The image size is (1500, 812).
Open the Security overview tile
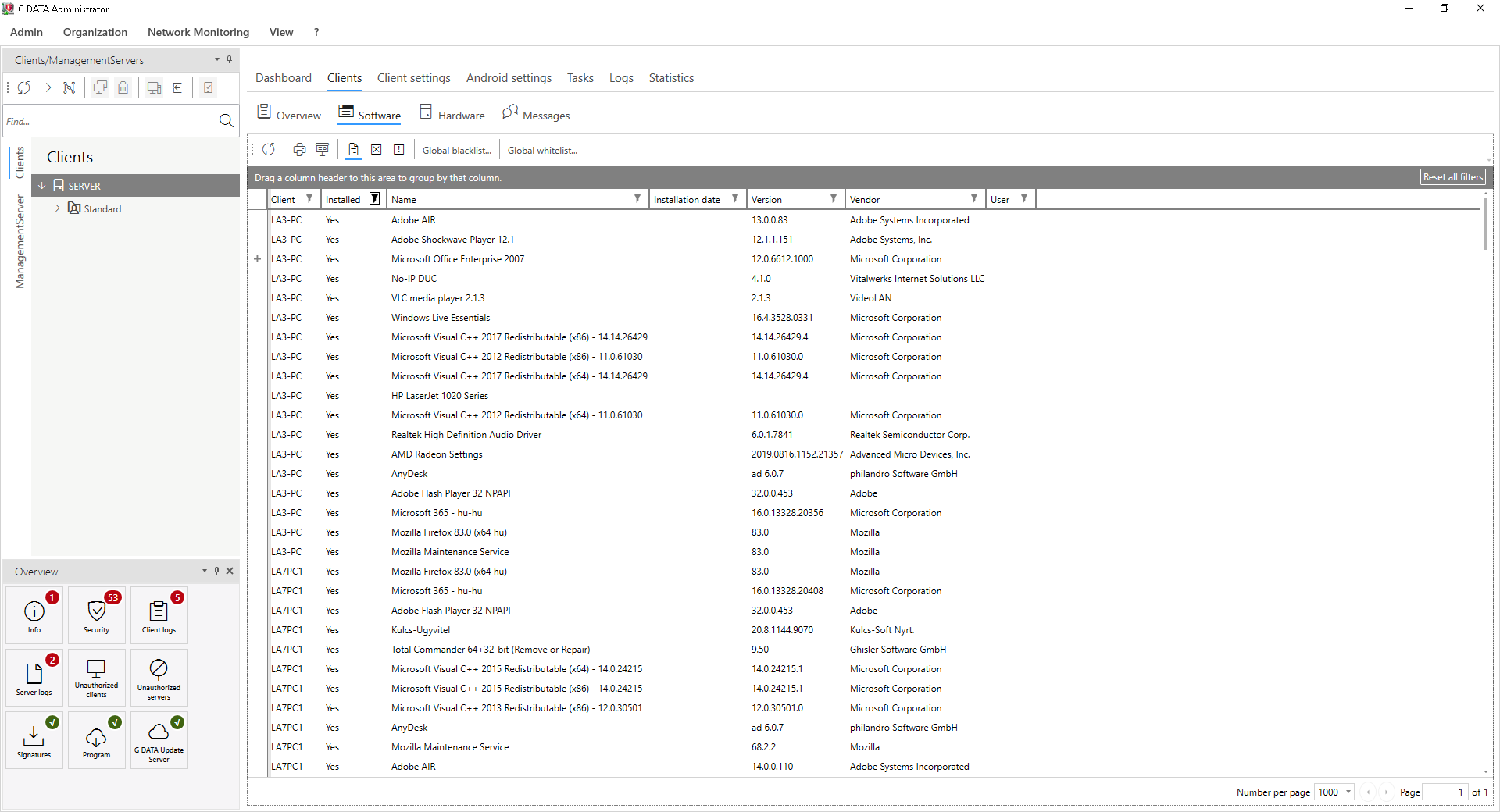coord(97,615)
